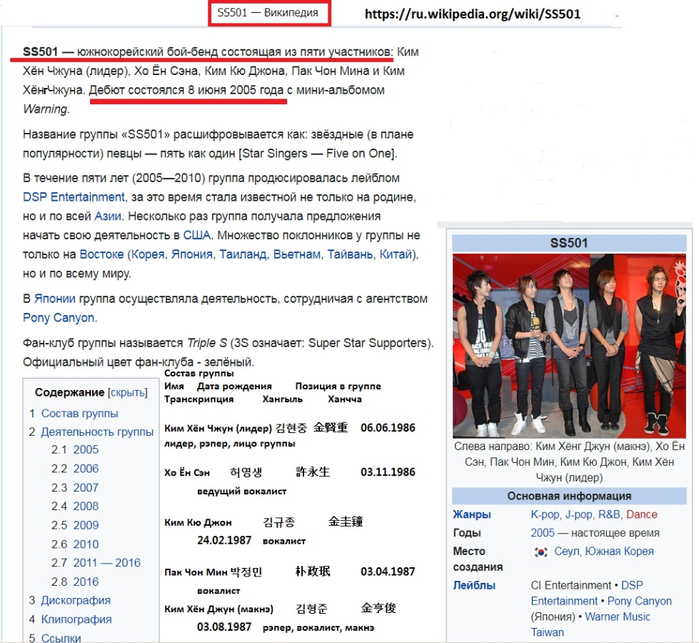Image resolution: width=699 pixels, height=643 pixels.
Task: Open subsection 2.8 2016 in the contents
Action: tap(86, 582)
